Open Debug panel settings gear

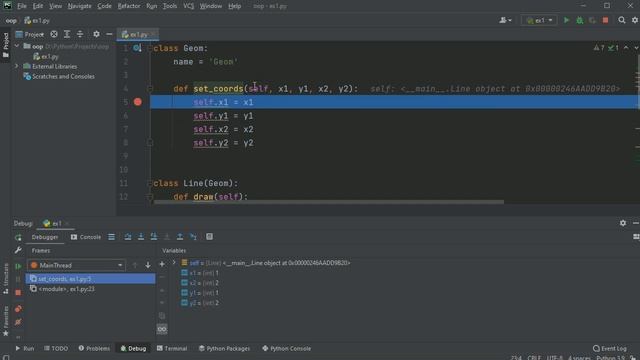click(623, 223)
